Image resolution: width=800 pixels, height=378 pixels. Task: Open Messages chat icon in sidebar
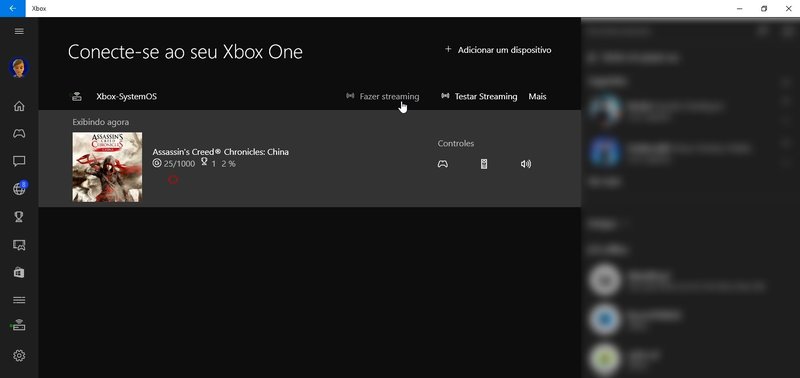click(x=19, y=161)
